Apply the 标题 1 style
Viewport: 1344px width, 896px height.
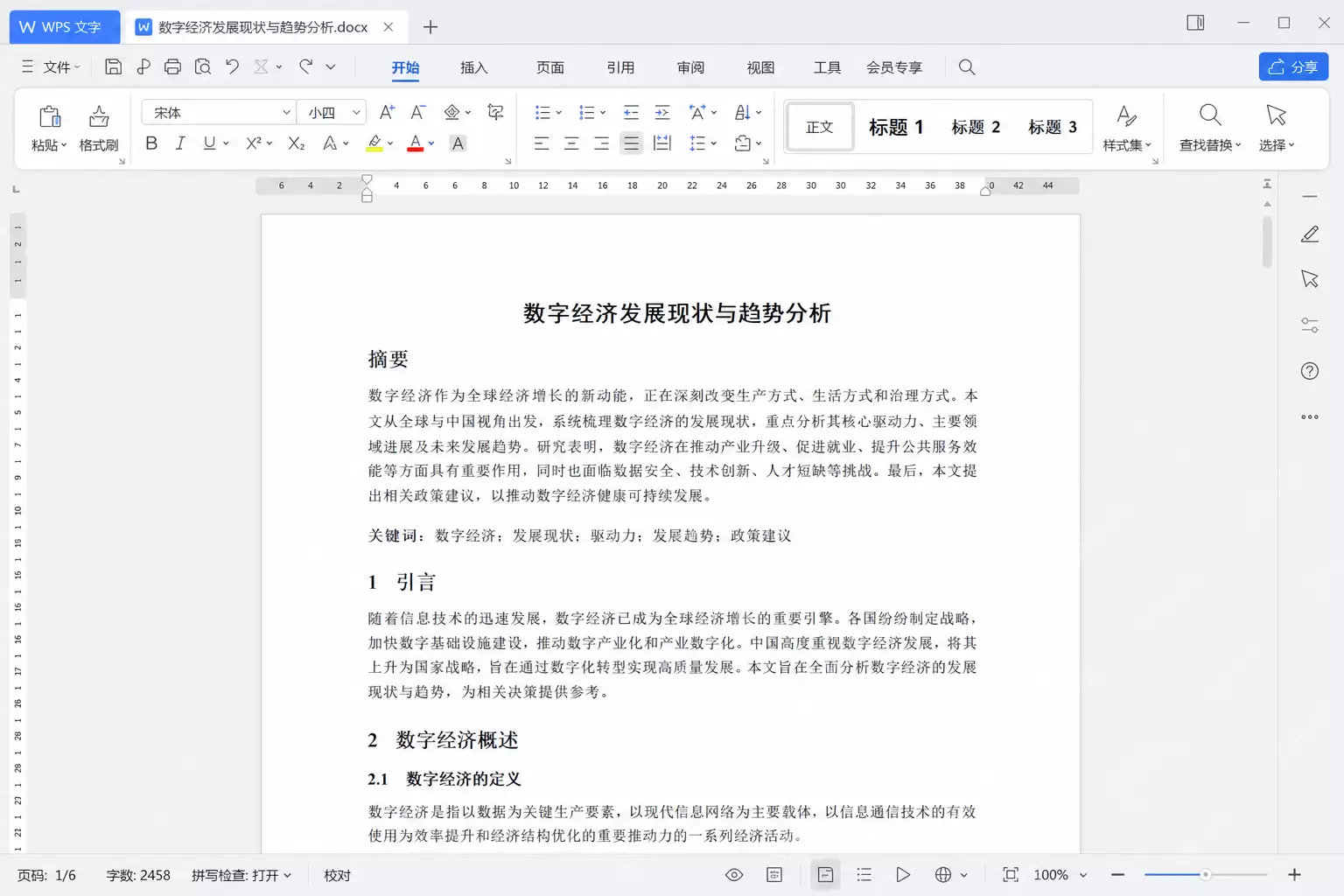click(x=896, y=128)
